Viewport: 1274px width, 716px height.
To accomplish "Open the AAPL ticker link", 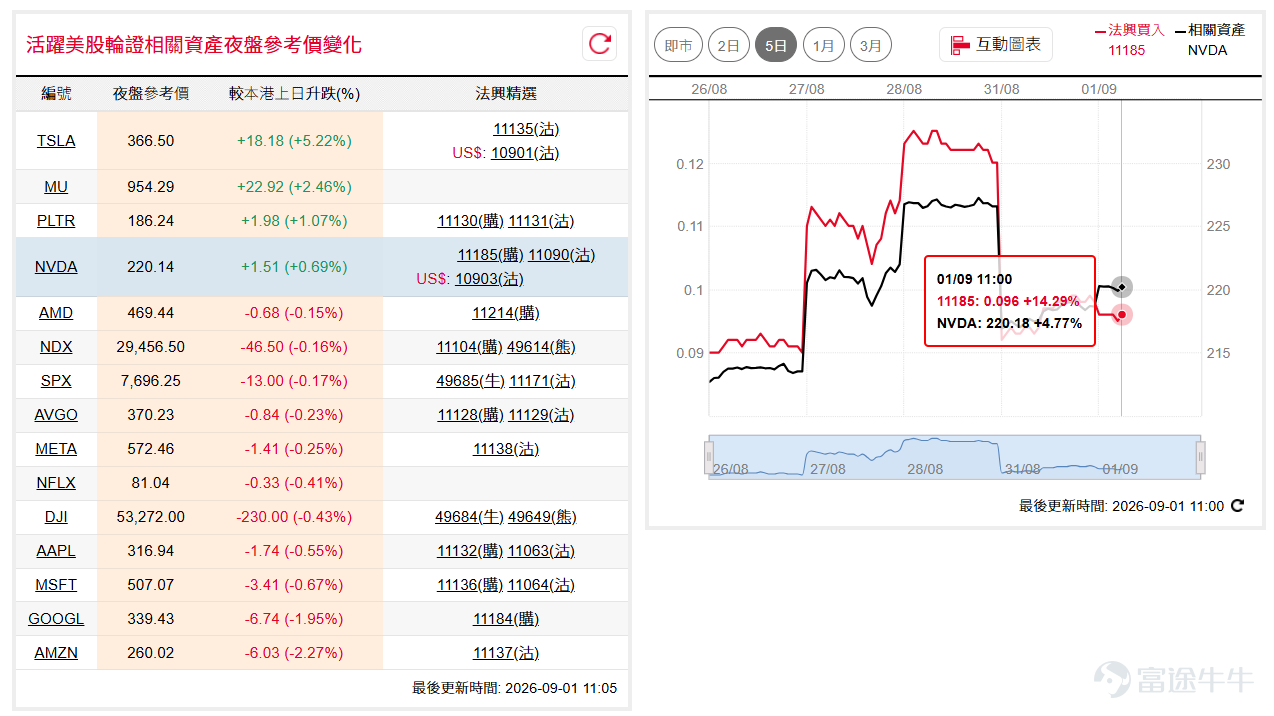I will coord(56,551).
